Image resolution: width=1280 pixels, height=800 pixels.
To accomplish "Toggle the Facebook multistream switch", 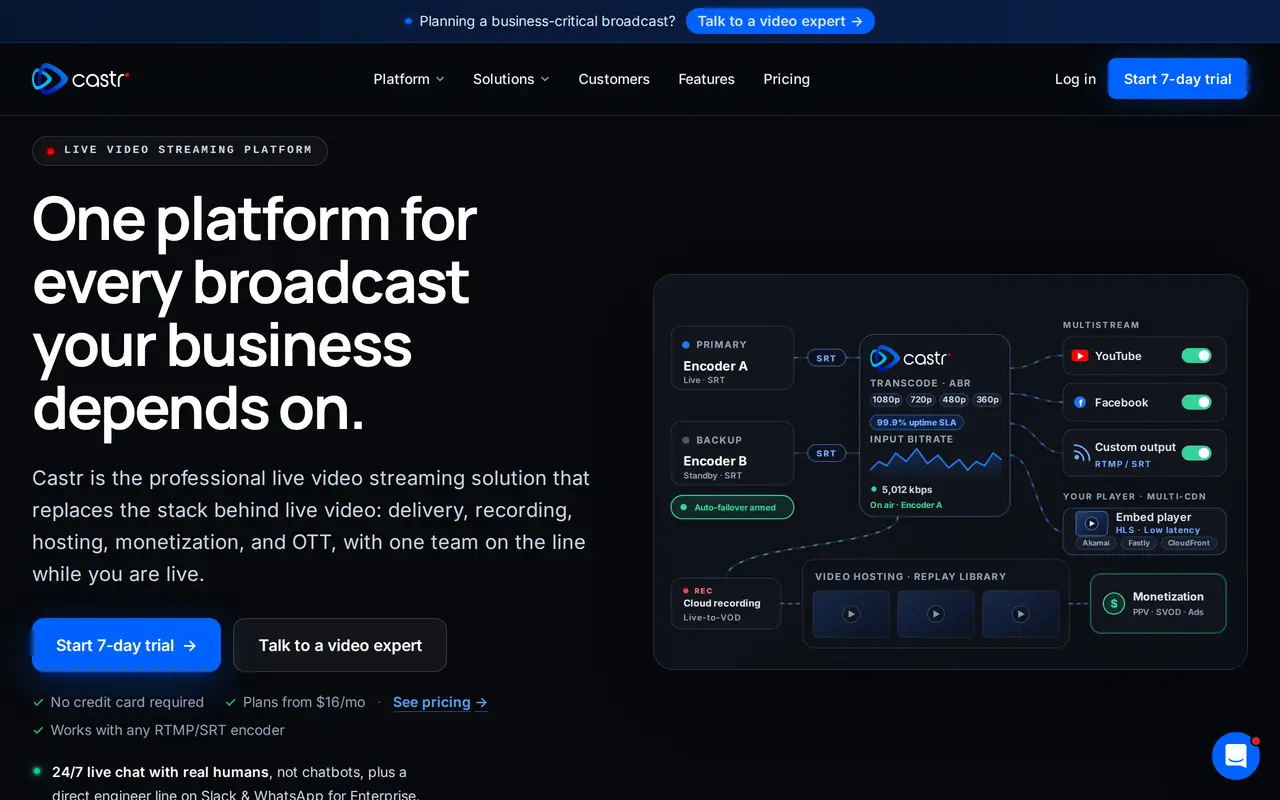I will coord(1196,402).
